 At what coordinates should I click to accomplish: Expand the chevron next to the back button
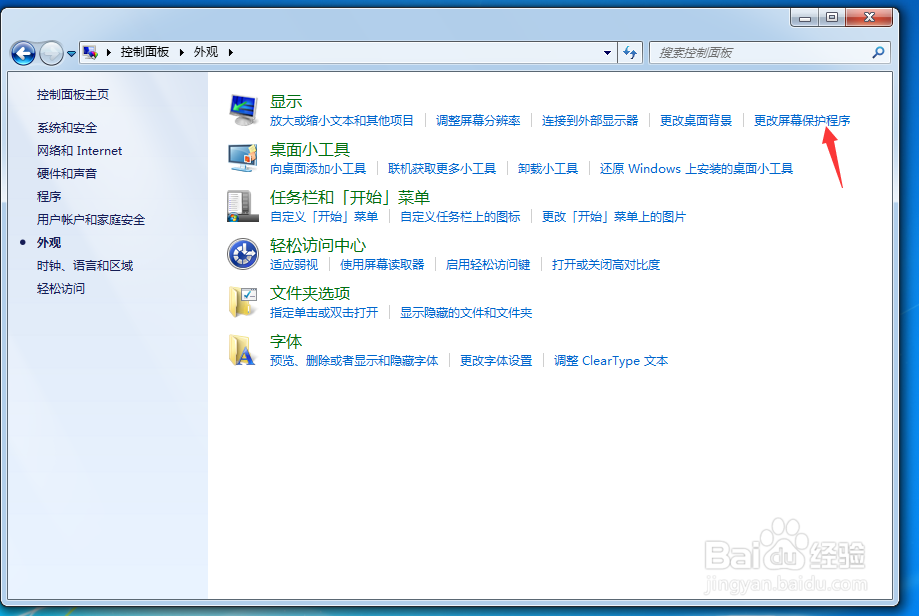pos(70,52)
